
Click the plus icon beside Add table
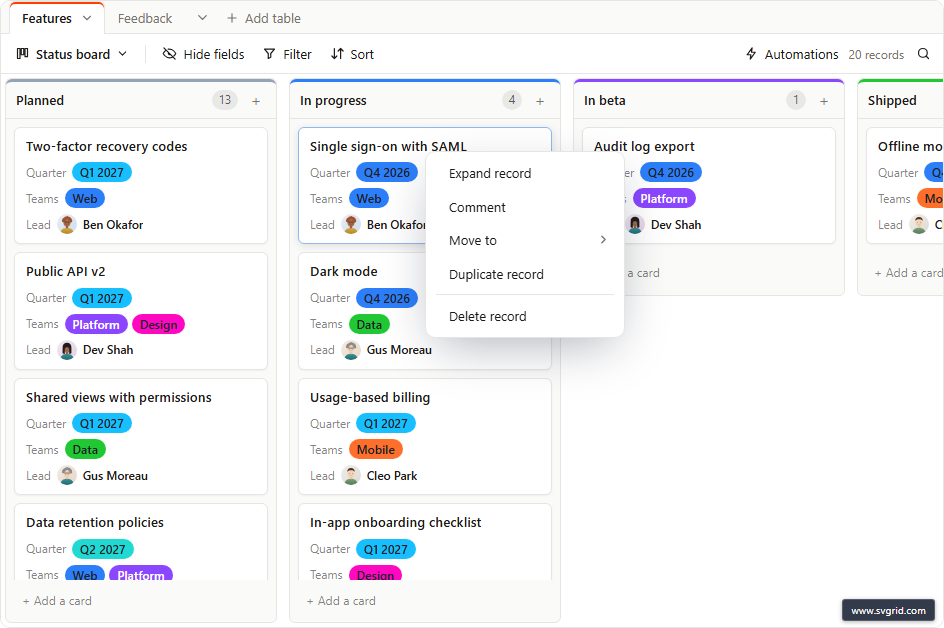(231, 18)
